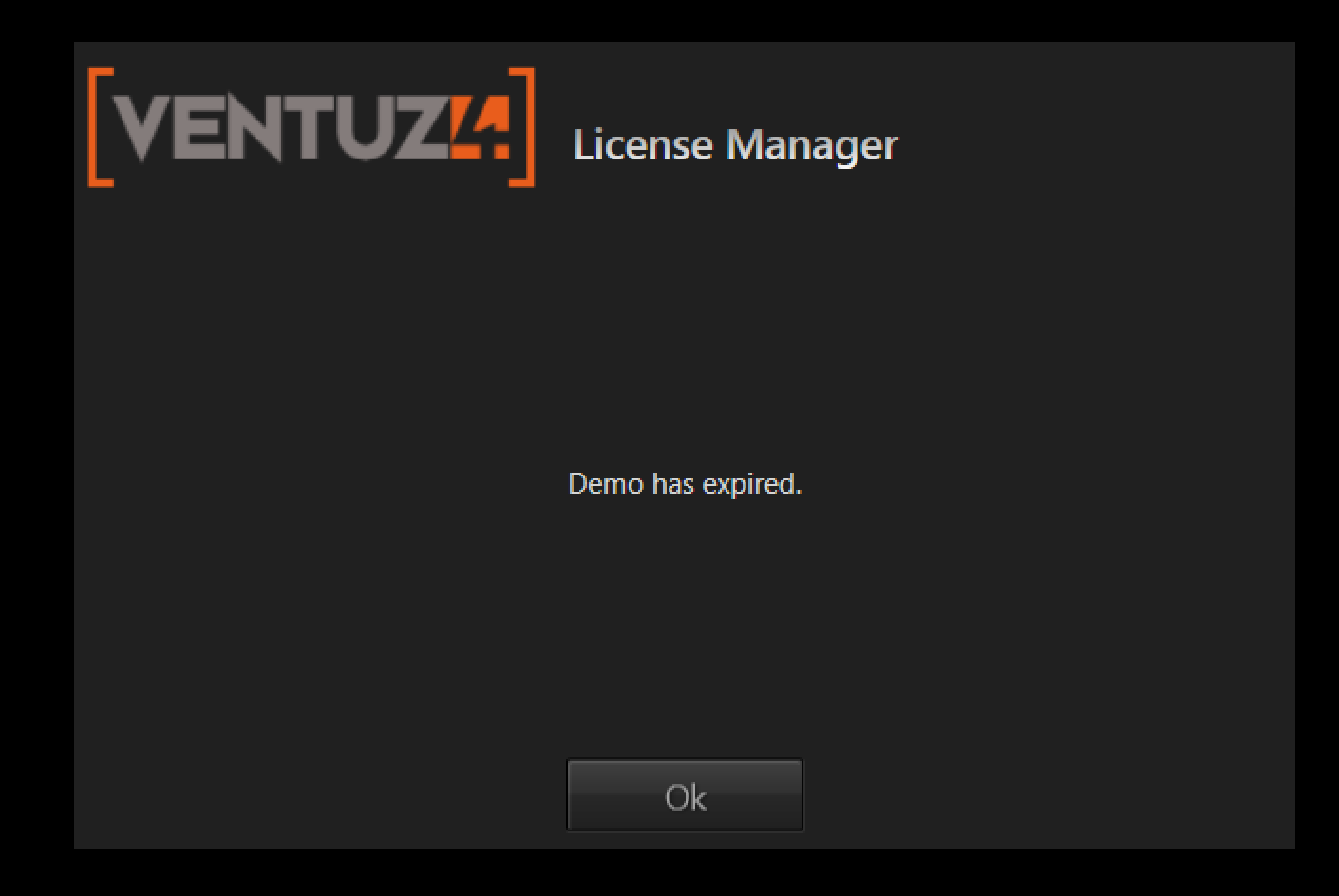1339x896 pixels.
Task: Click the left orange bracket of logo
Action: click(x=101, y=127)
